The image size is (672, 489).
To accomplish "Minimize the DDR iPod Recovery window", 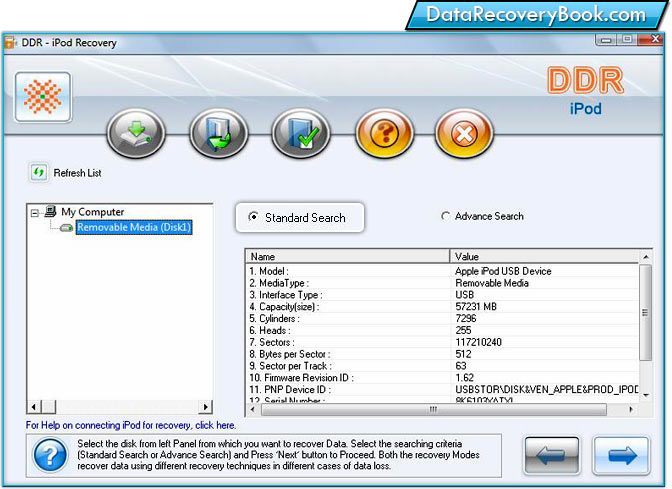I will click(x=606, y=40).
